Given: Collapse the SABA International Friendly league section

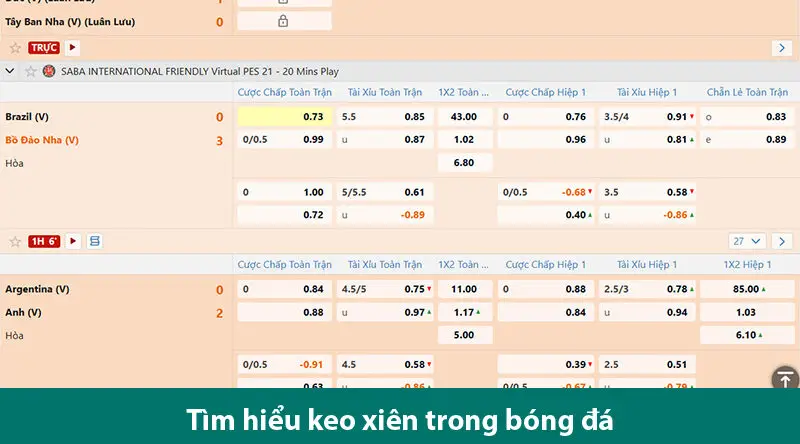Looking at the screenshot, I should [10, 71].
